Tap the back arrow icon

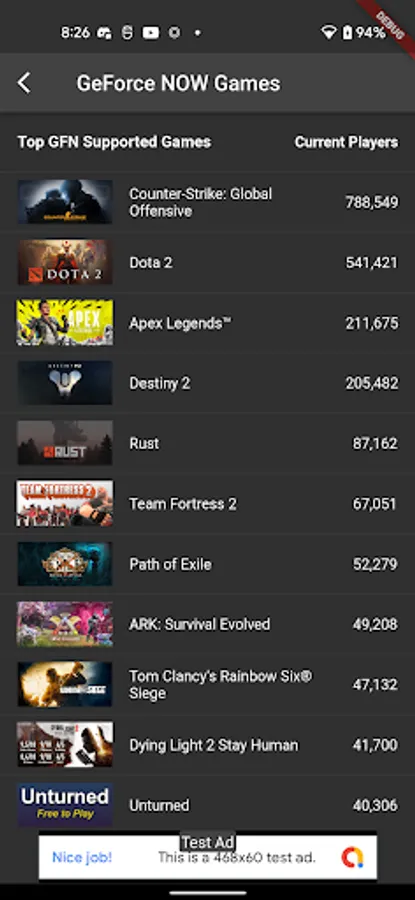(24, 83)
